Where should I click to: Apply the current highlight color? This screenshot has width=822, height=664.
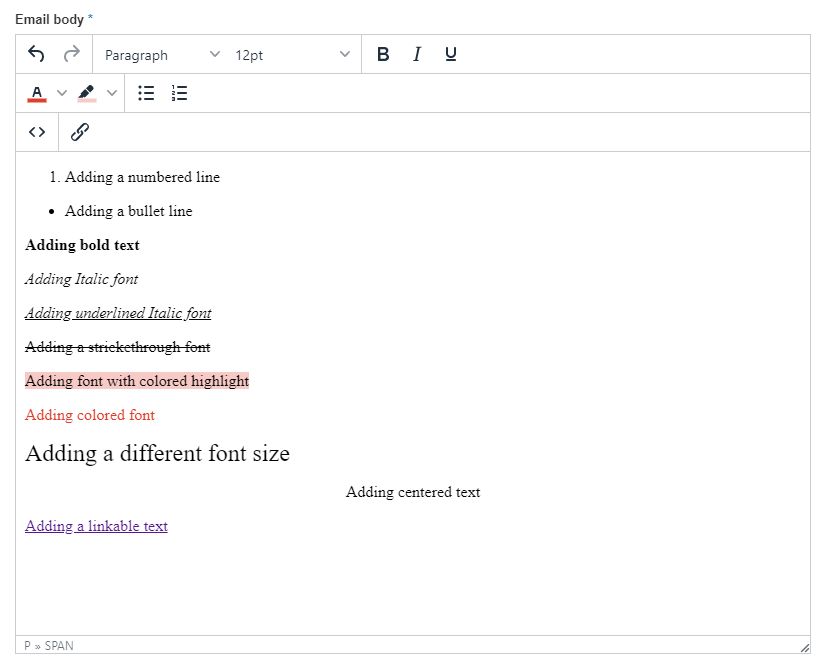86,93
